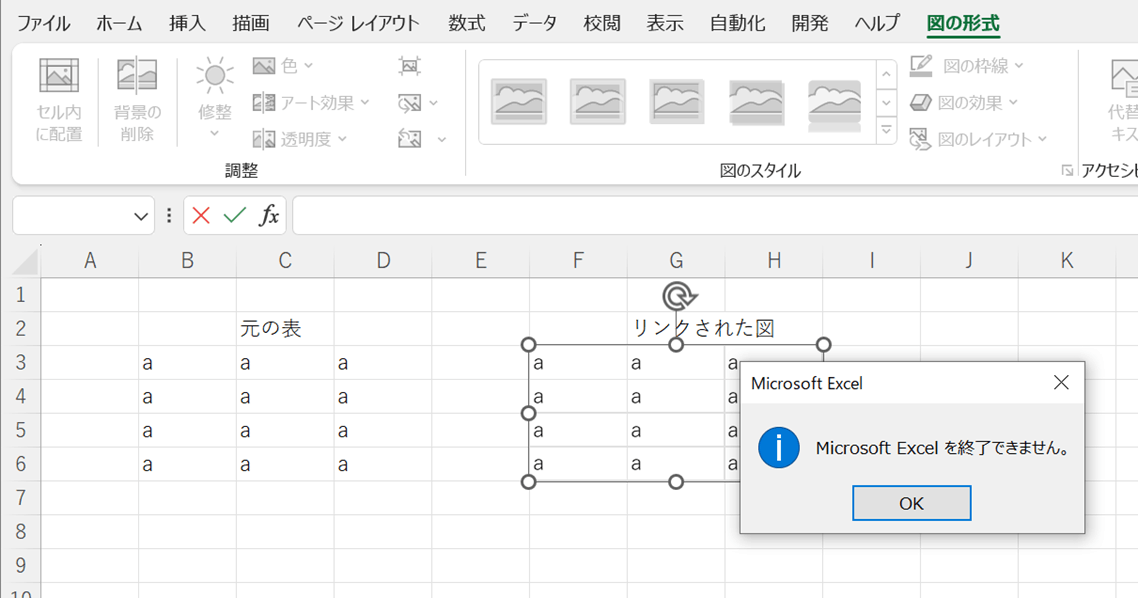1138x598 pixels.
Task: Click OK in the Microsoft Excel dialog
Action: pos(912,503)
